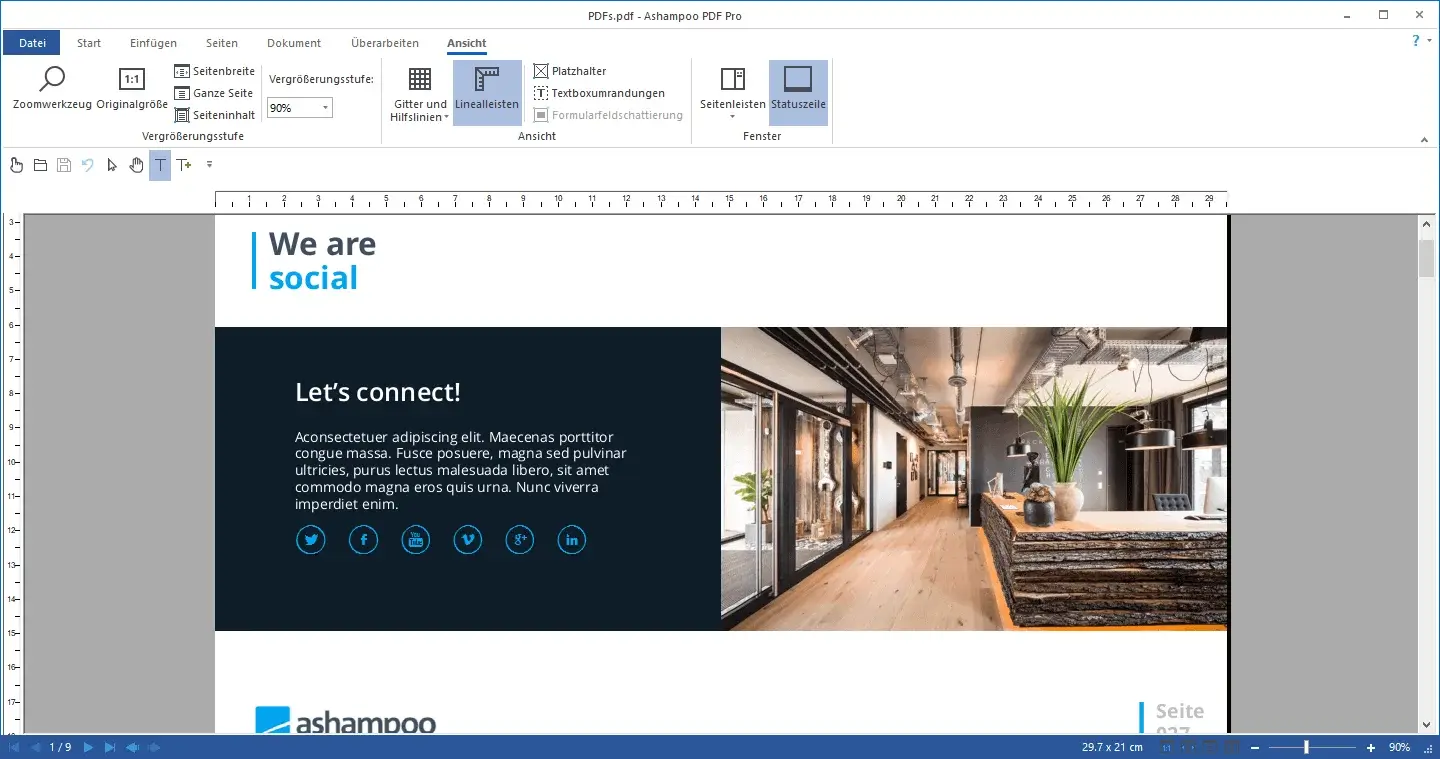Jump to the last page with the skip-forward control

pos(112,746)
